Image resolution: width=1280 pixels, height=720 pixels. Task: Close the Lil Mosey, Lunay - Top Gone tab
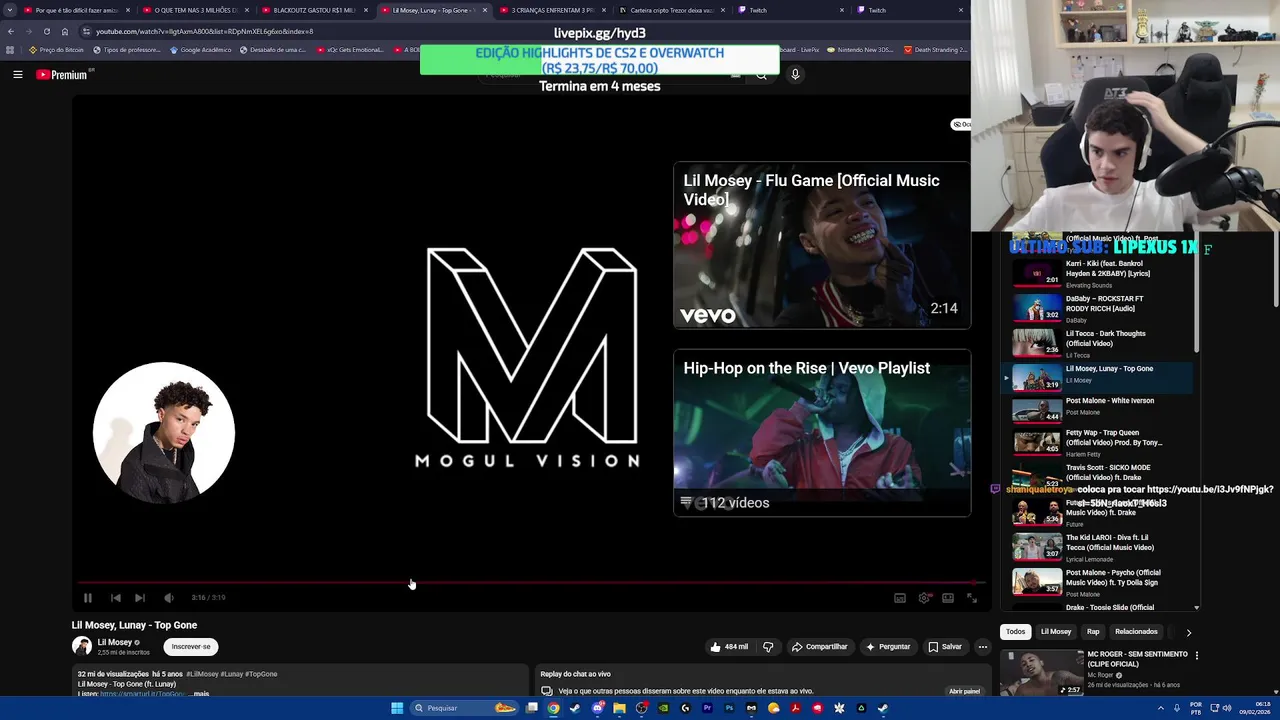485,10
